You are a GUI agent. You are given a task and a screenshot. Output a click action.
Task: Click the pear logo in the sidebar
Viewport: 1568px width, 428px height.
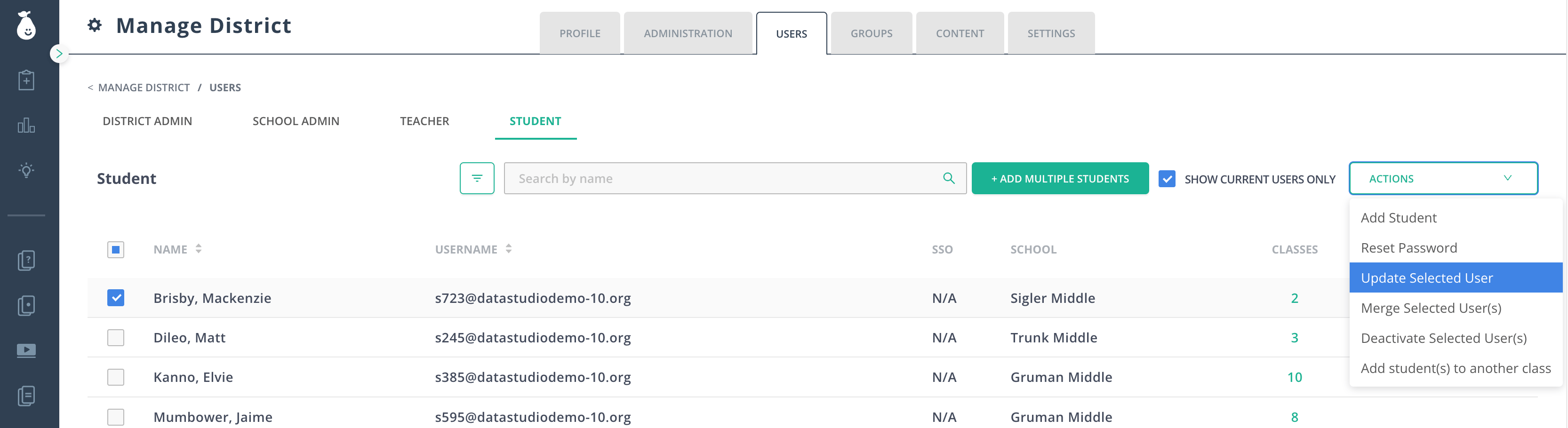(26, 25)
